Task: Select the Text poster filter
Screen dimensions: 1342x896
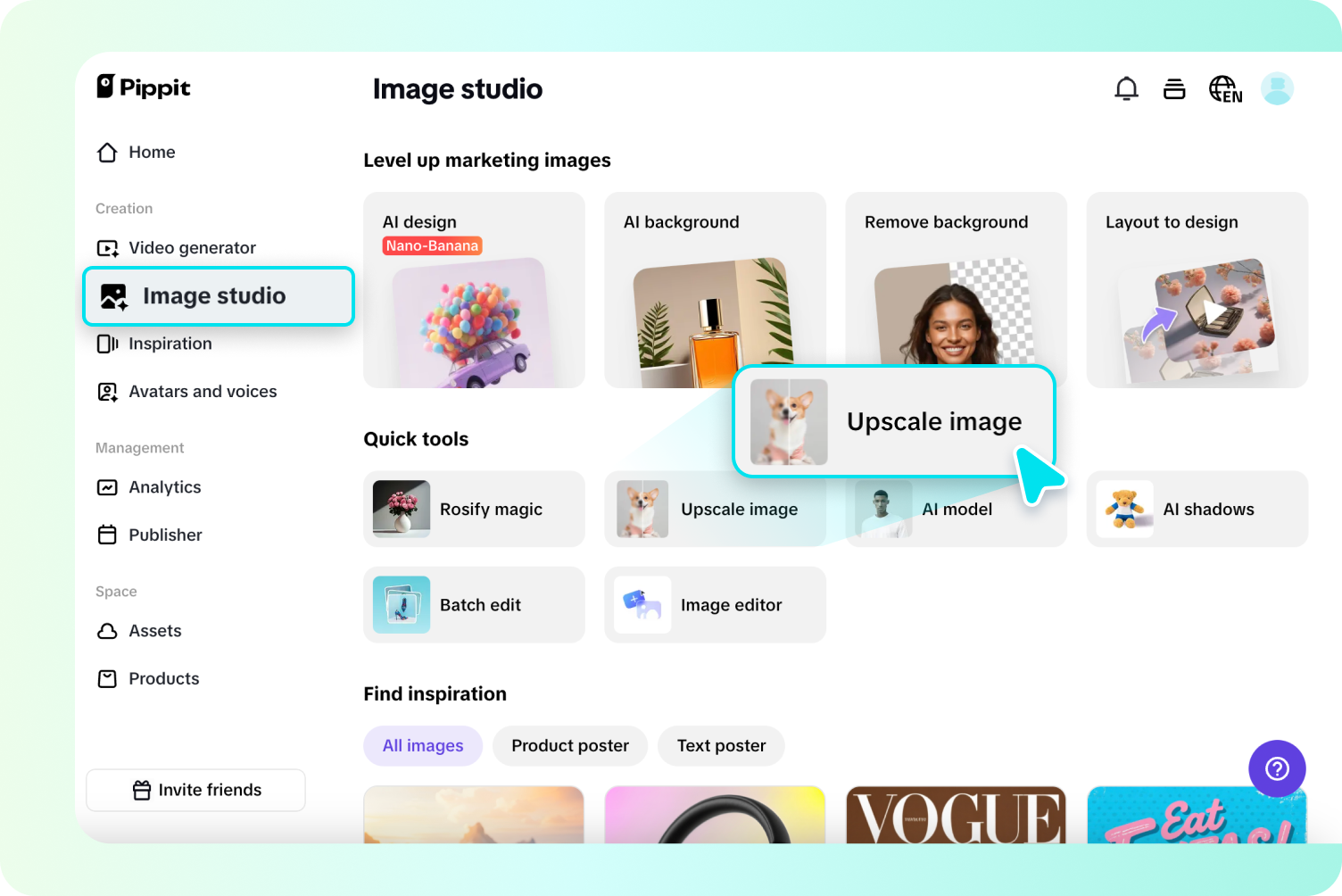Action: pyautogui.click(x=721, y=745)
